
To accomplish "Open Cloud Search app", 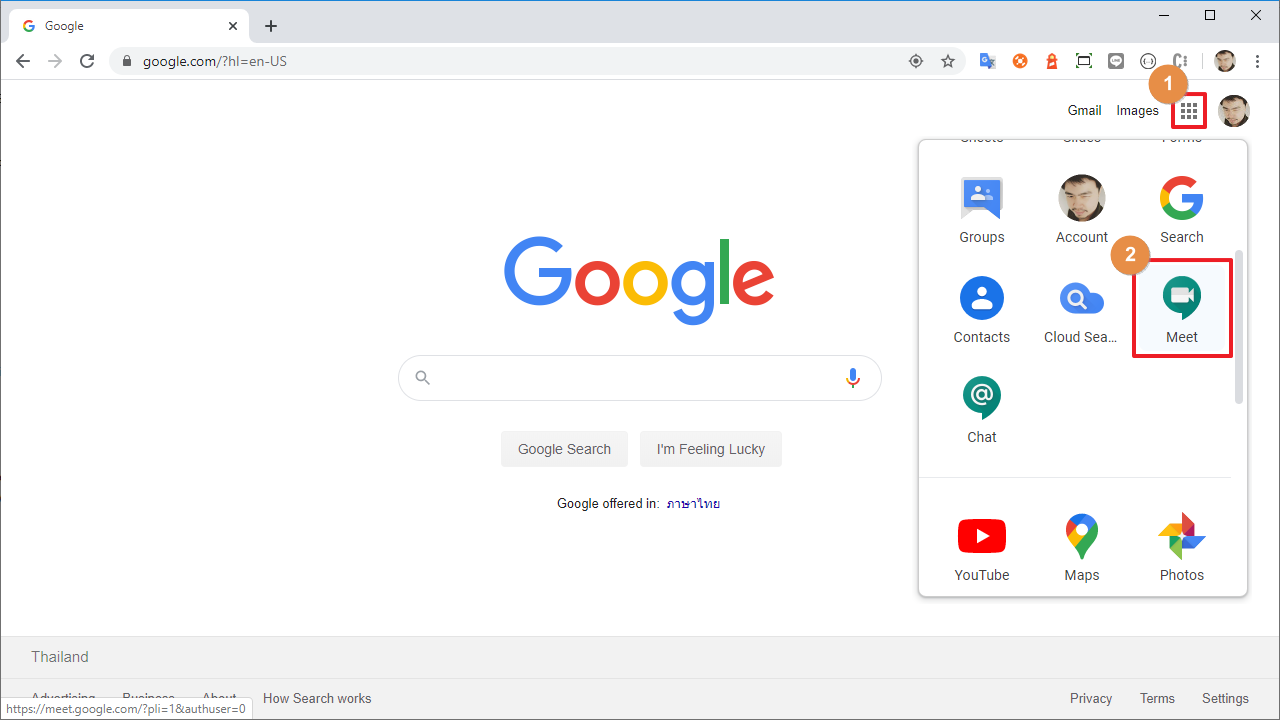I will [x=1082, y=310].
